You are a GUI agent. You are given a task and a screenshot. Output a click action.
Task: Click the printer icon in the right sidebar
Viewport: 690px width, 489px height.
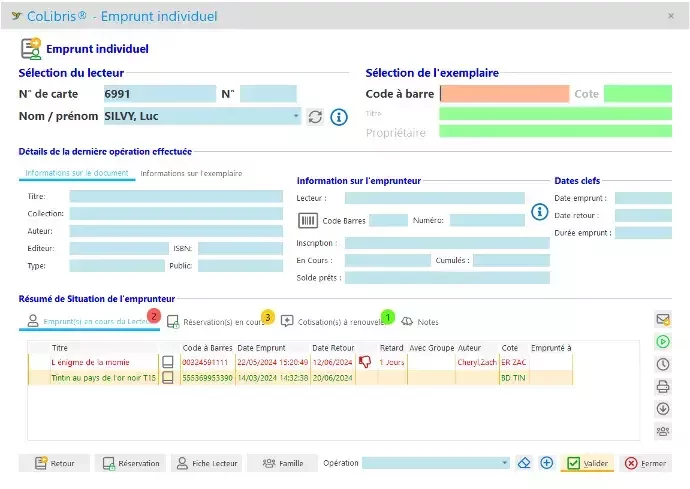[662, 386]
